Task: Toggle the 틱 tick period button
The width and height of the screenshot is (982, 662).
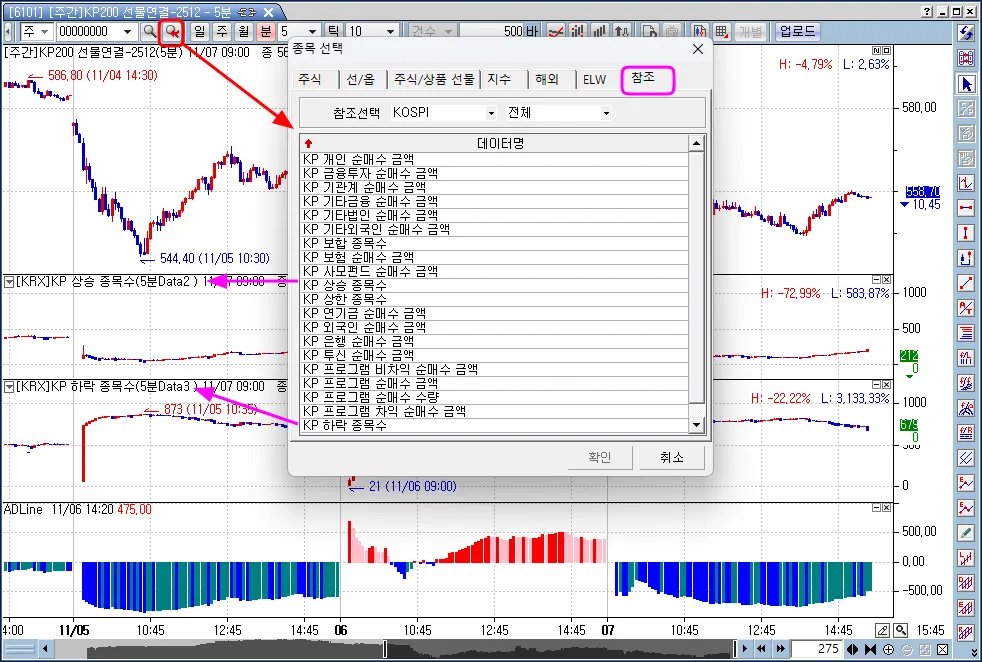Action: [333, 31]
